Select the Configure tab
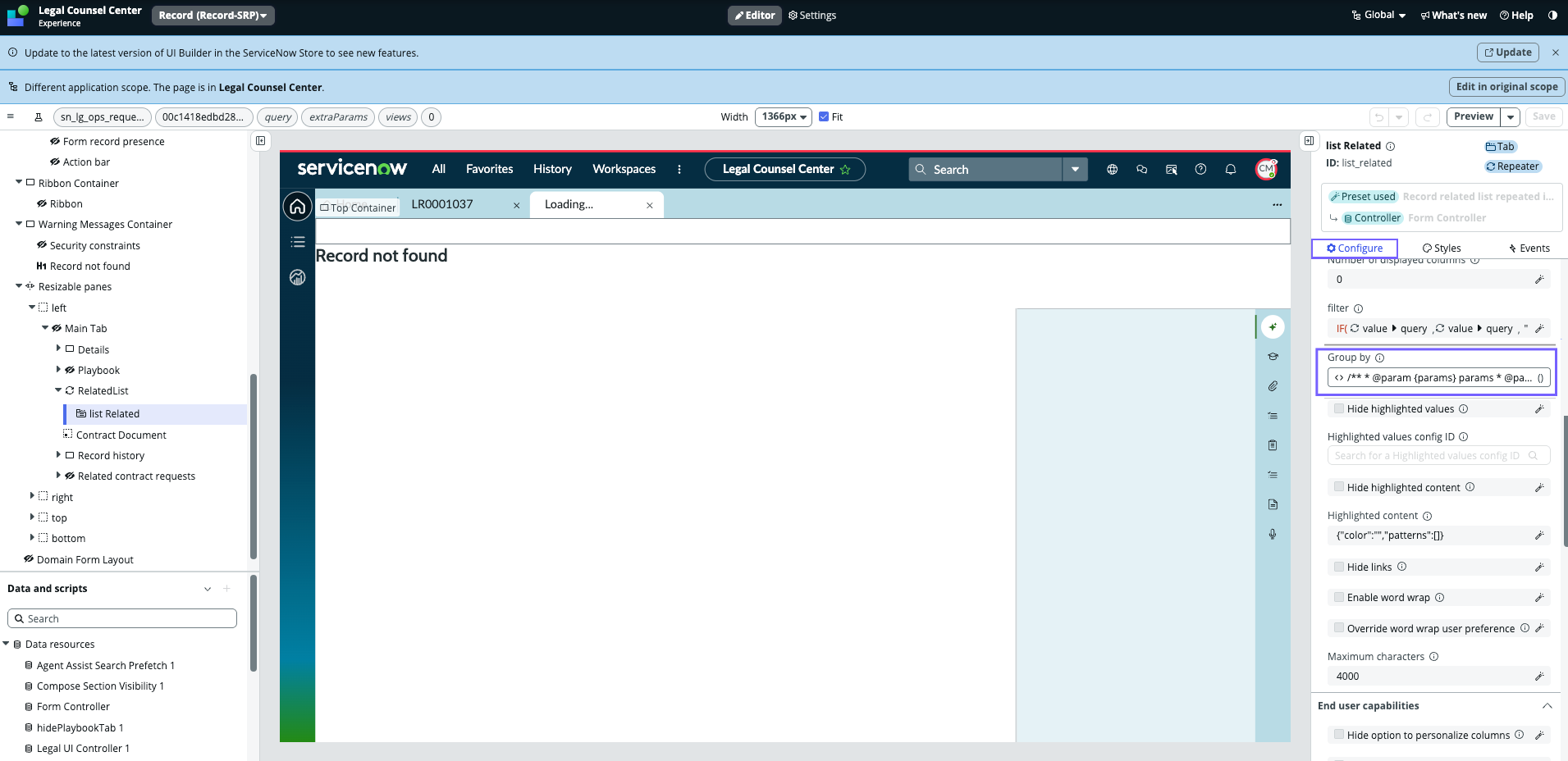This screenshot has width=1568, height=761. point(1355,248)
